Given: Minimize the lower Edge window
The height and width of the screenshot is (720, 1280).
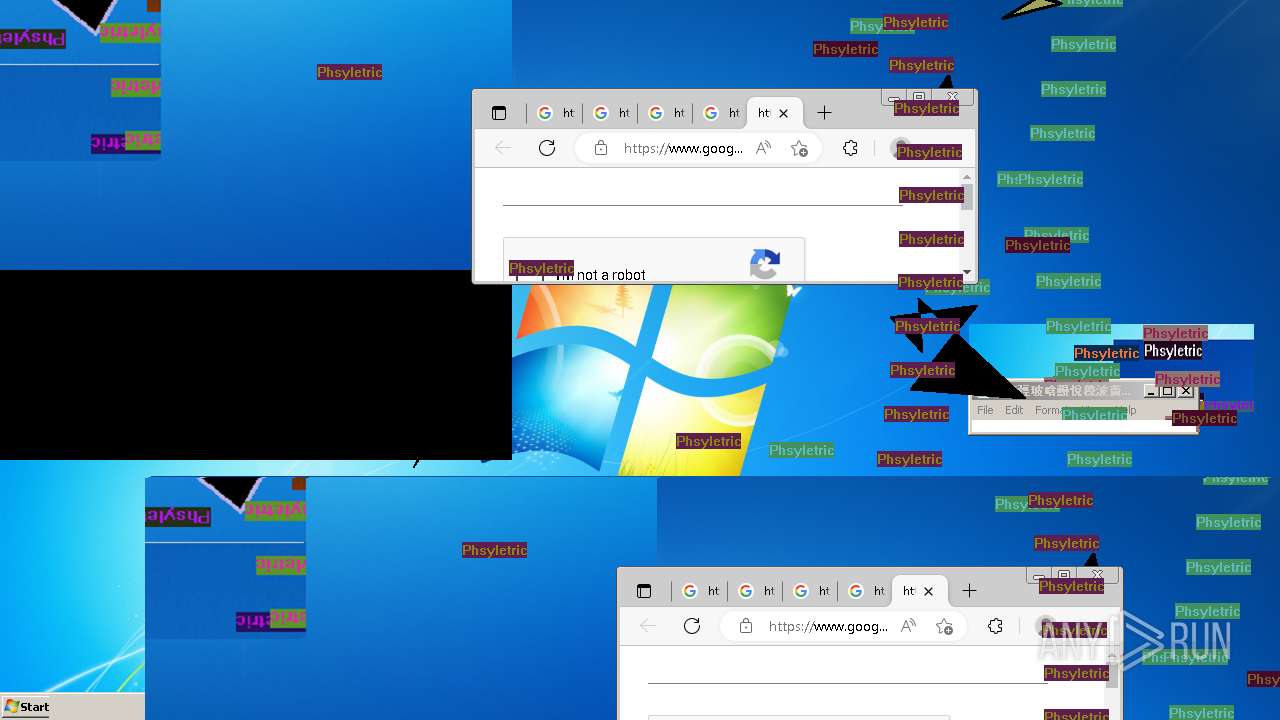Looking at the screenshot, I should tap(1038, 576).
